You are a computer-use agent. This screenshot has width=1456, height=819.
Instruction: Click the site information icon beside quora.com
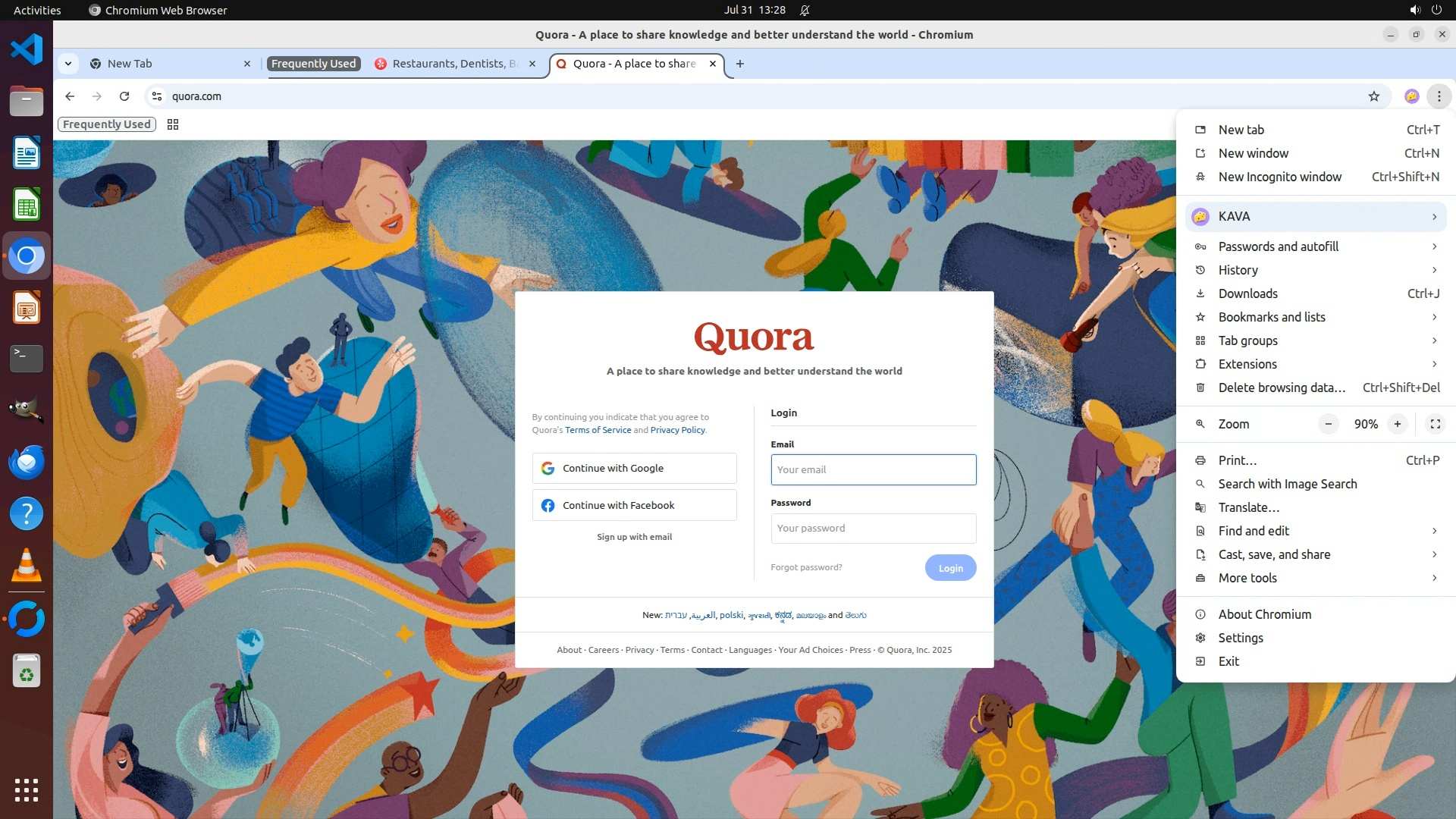[157, 96]
